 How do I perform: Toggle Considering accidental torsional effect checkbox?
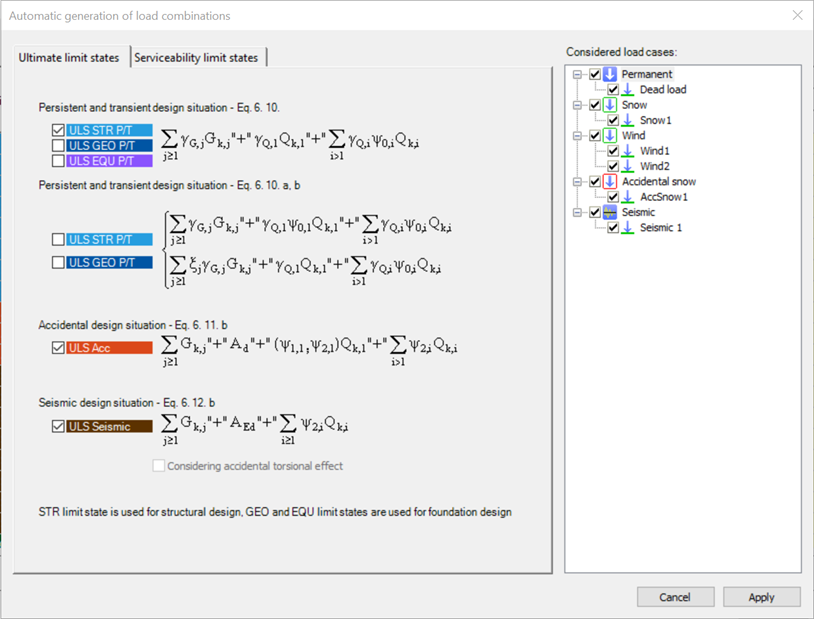[159, 466]
